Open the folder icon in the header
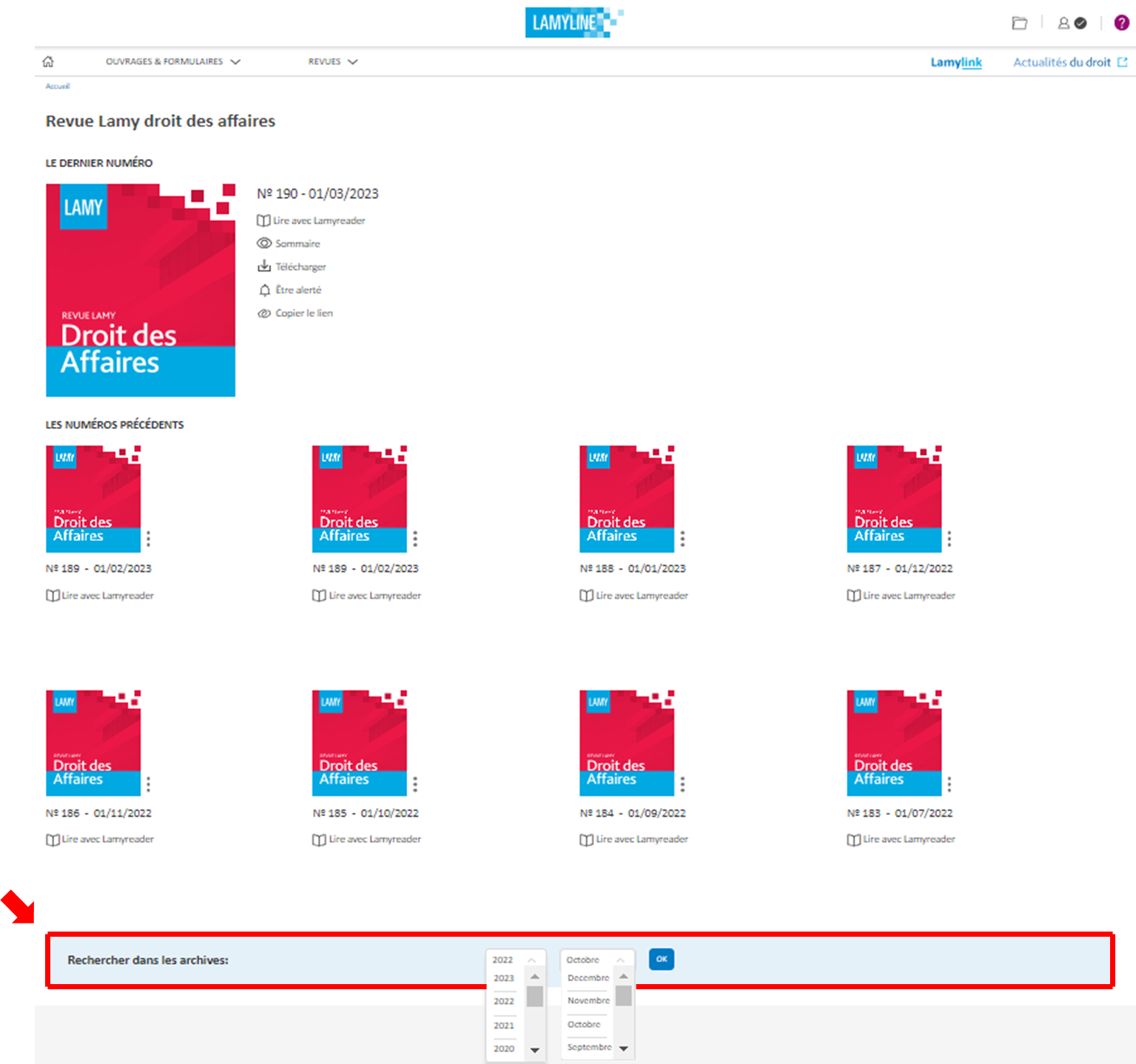 point(1019,23)
